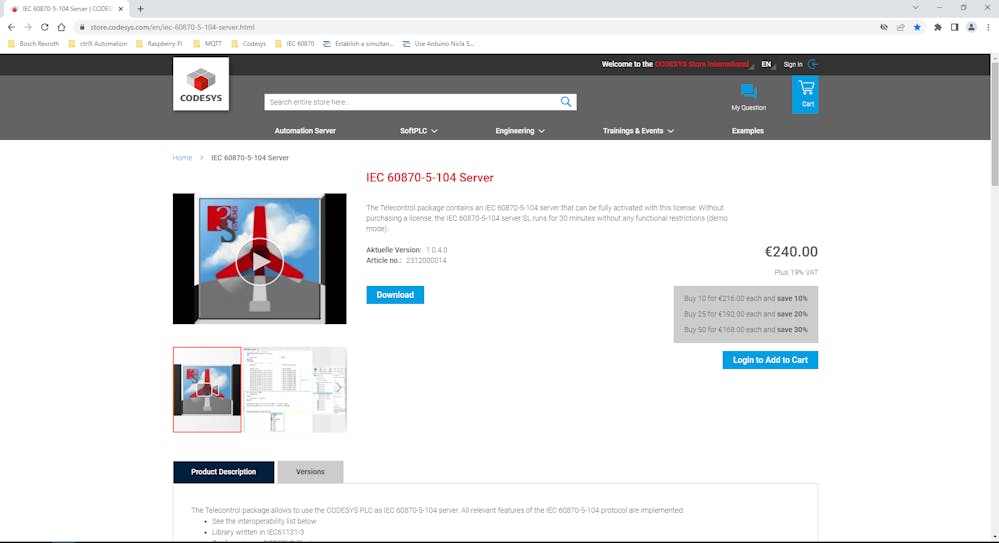Screen dimensions: 999x543
Task: Click the eye-slash icon in address bar
Action: coord(884,27)
